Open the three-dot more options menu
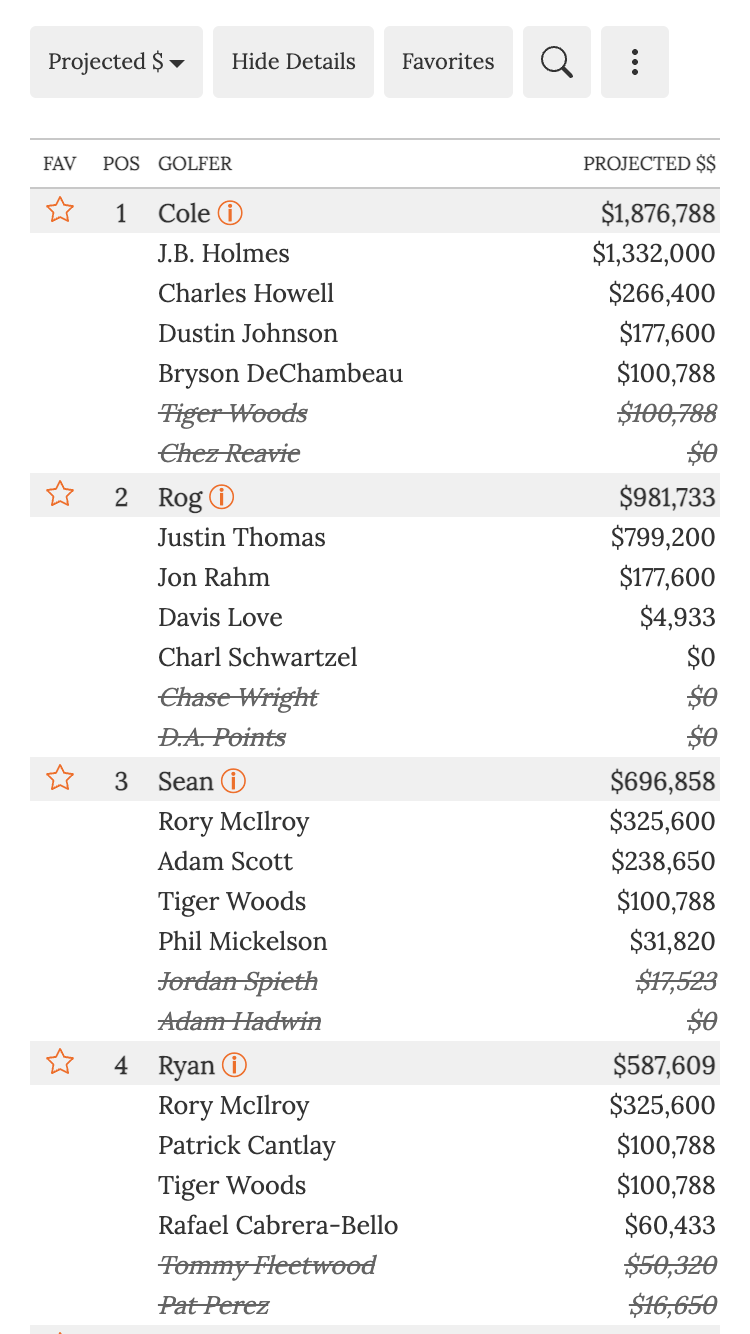 pos(634,62)
